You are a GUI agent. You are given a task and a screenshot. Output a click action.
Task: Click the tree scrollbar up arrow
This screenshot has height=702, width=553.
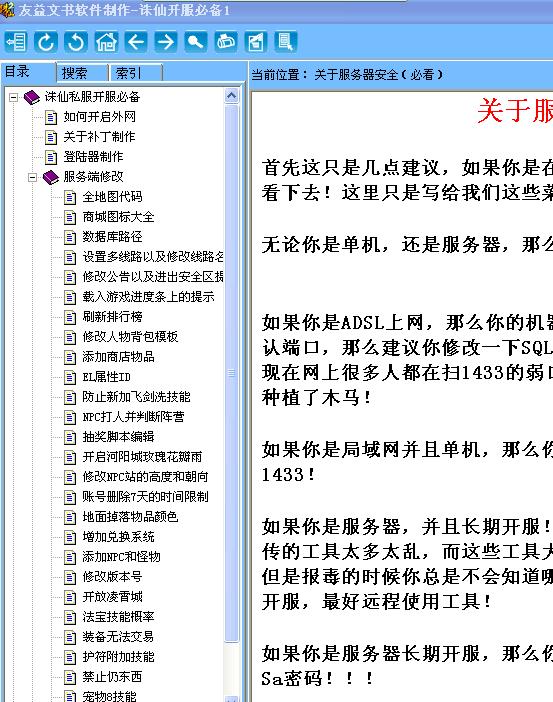point(231,96)
